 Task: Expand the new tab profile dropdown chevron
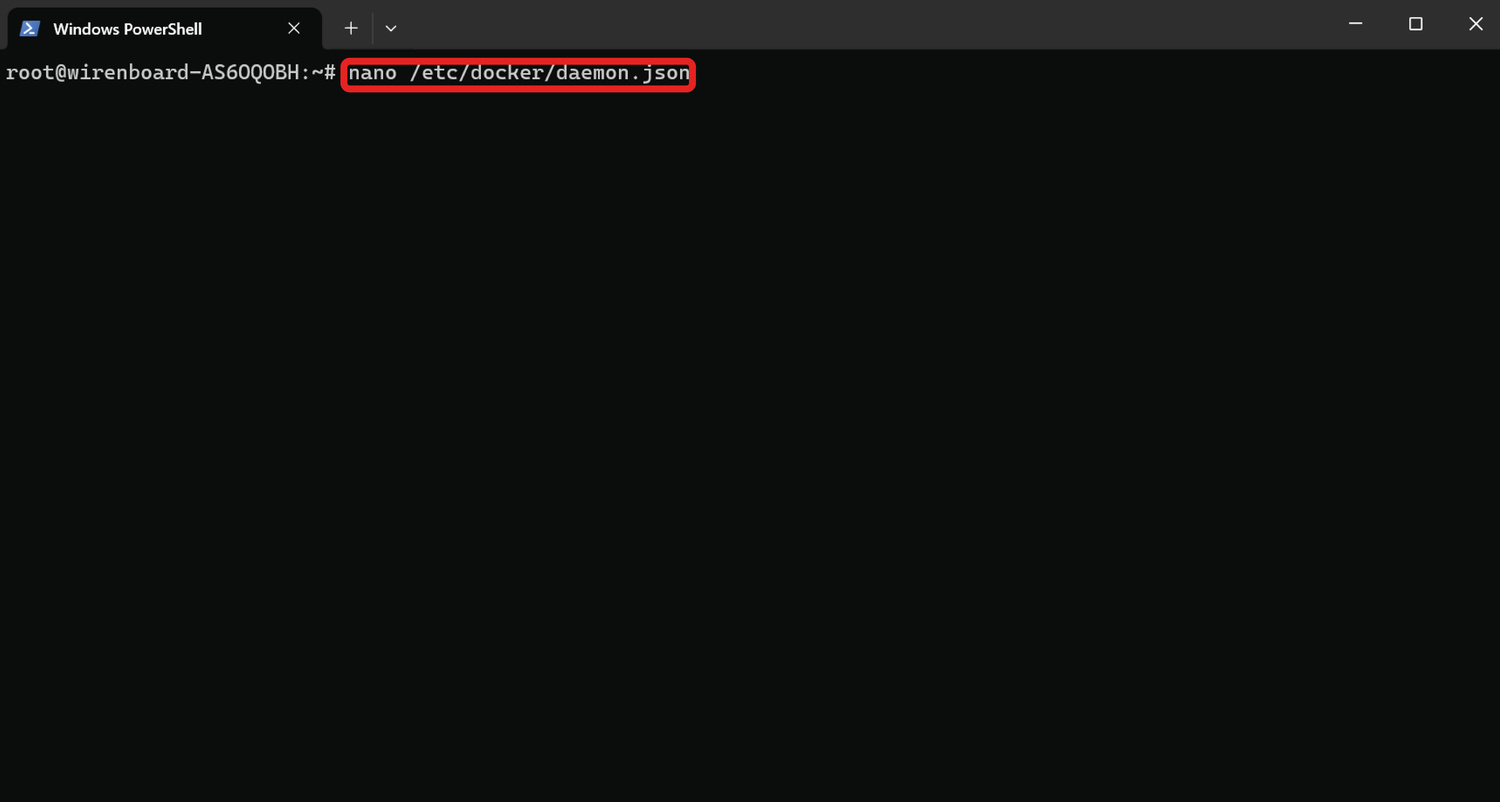[x=391, y=29]
